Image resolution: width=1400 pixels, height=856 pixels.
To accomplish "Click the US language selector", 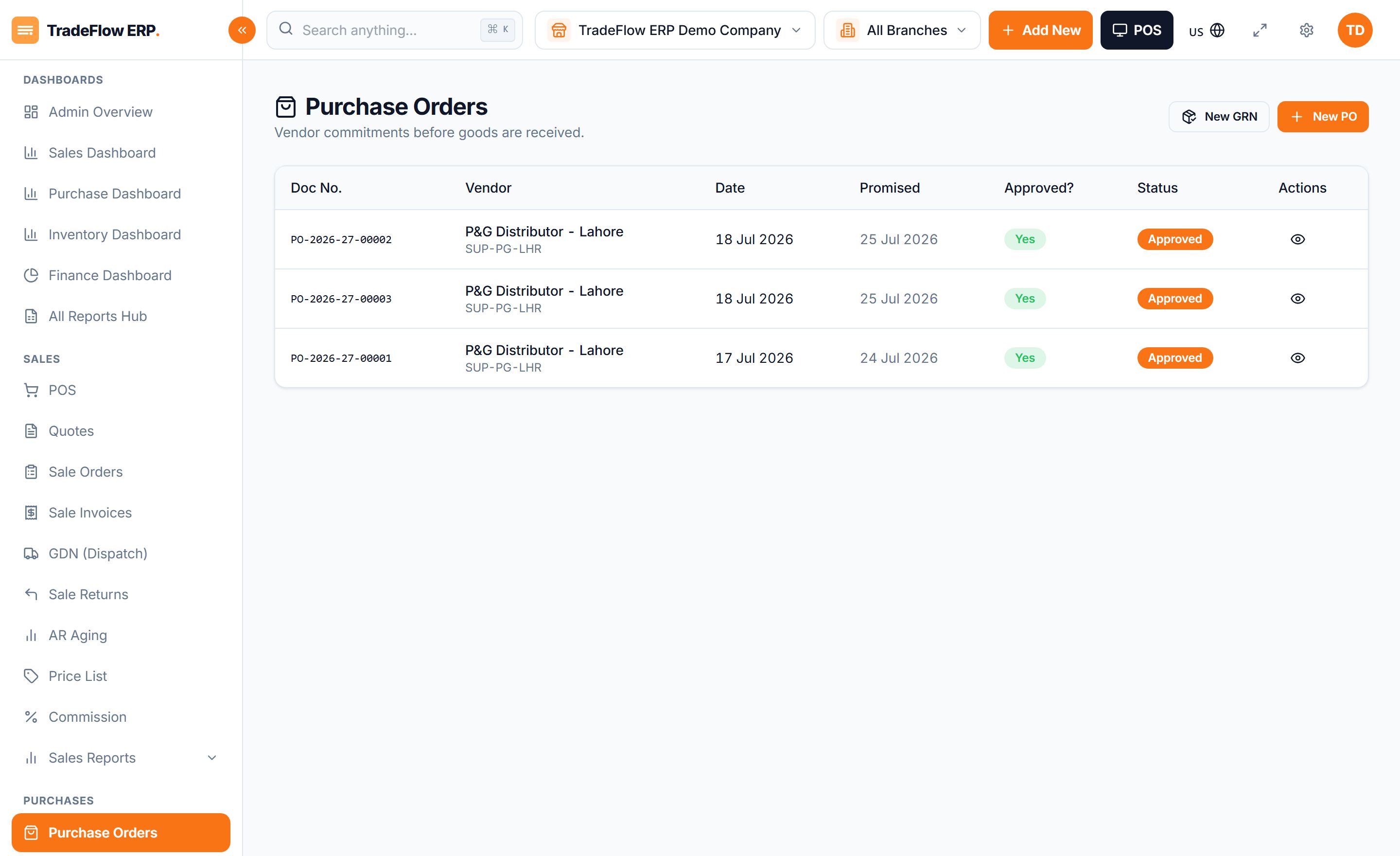I will click(x=1206, y=30).
